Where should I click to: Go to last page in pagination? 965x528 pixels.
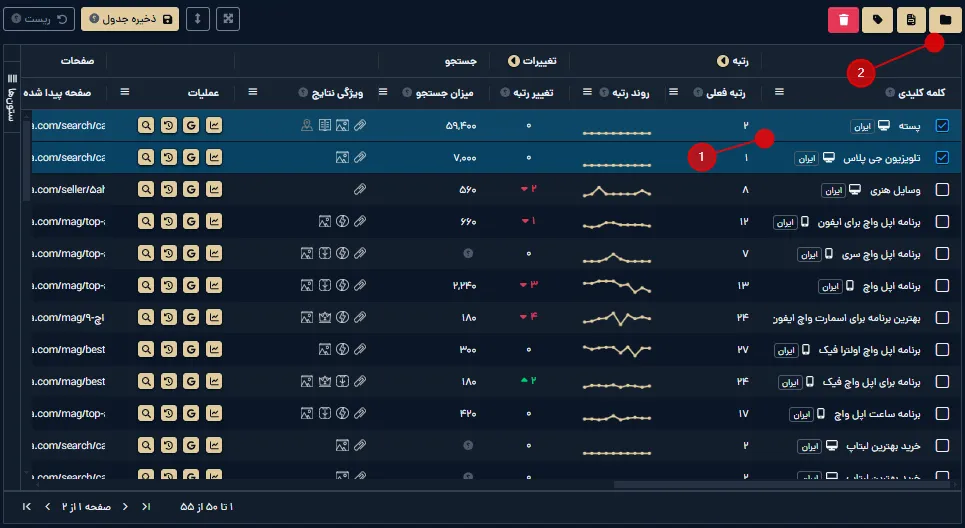[x=146, y=506]
